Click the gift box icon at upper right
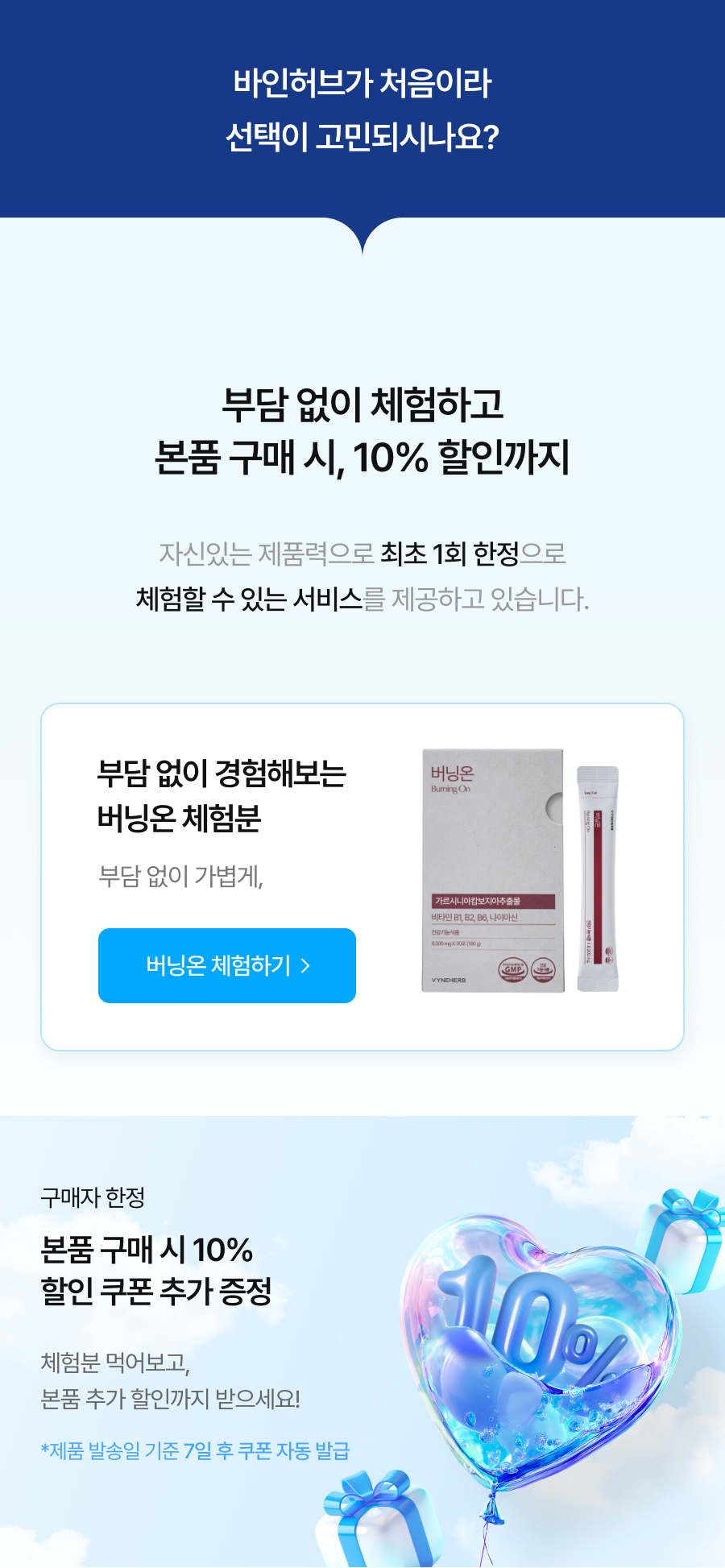 click(x=681, y=1241)
